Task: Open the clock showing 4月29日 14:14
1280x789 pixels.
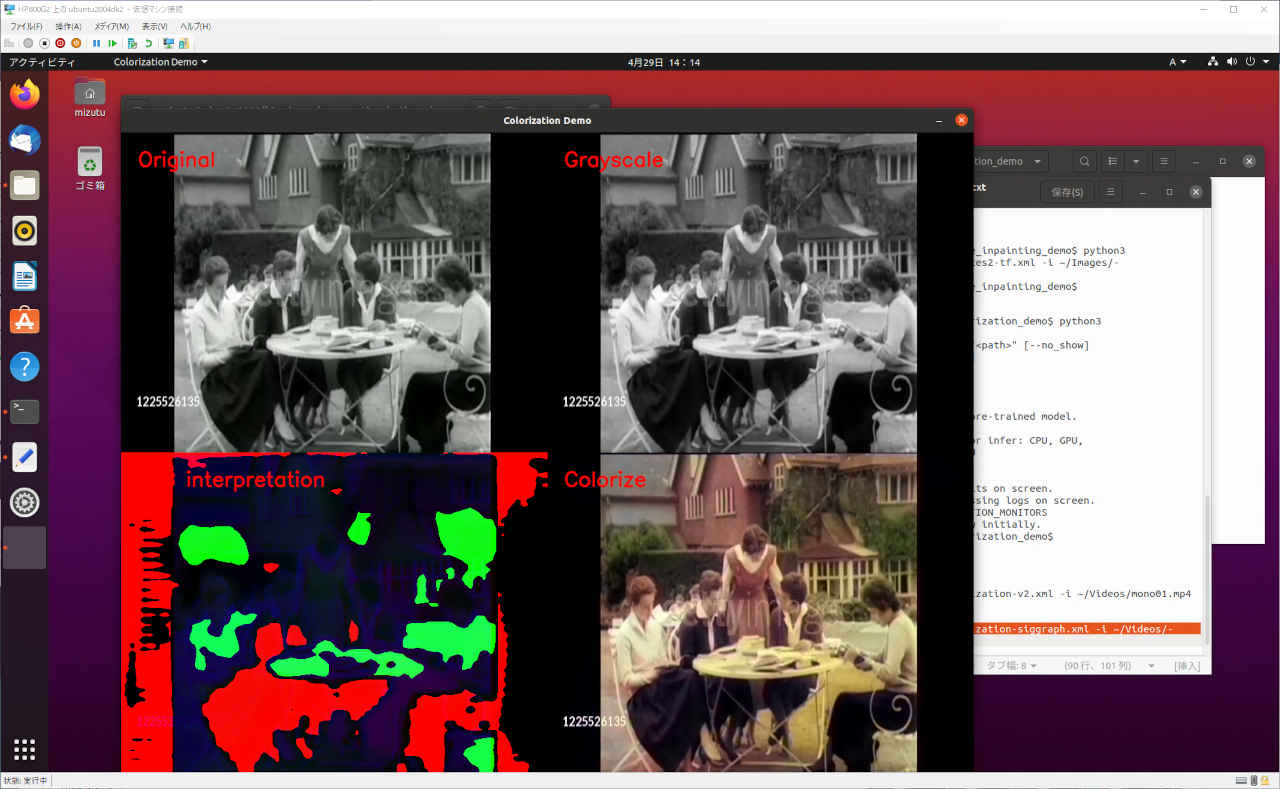Action: (664, 62)
